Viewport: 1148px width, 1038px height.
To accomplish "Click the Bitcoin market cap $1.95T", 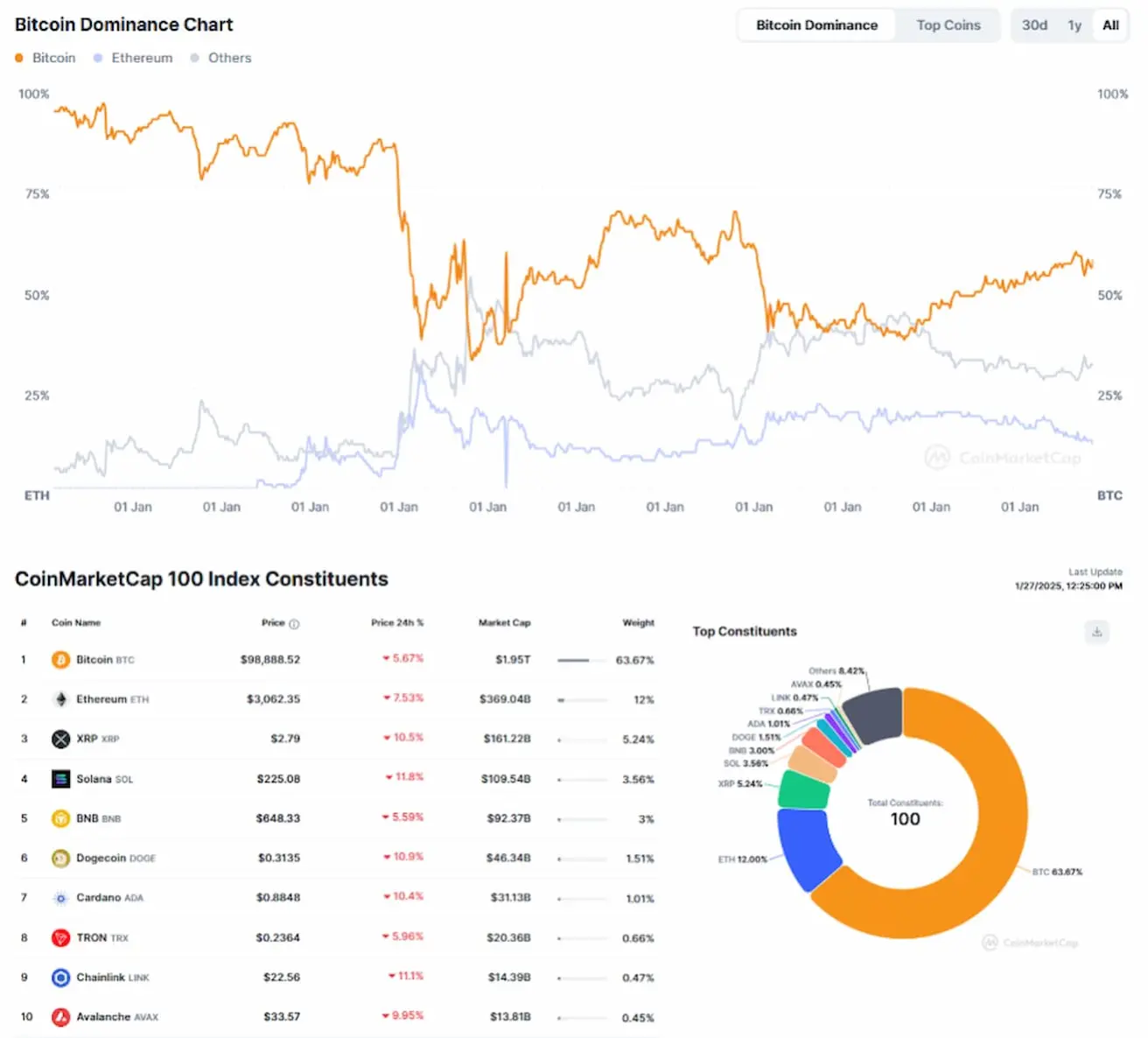I will [513, 660].
